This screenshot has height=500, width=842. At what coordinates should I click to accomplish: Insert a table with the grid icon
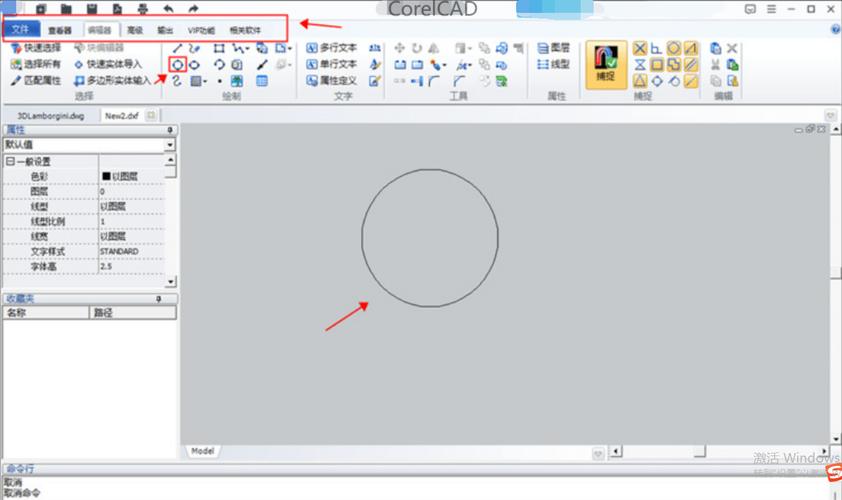(x=262, y=81)
